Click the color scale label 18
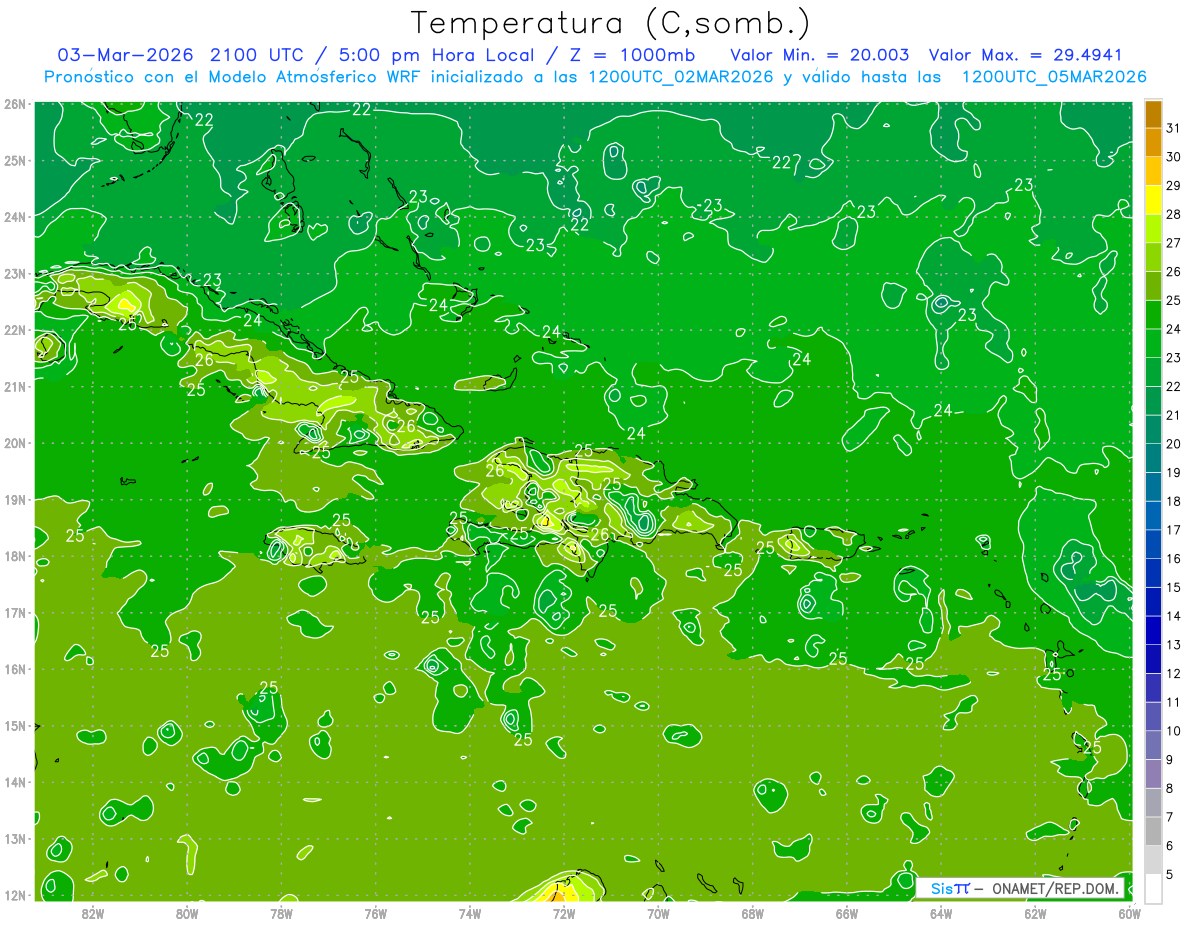The width and height of the screenshot is (1200, 927). click(x=1173, y=500)
